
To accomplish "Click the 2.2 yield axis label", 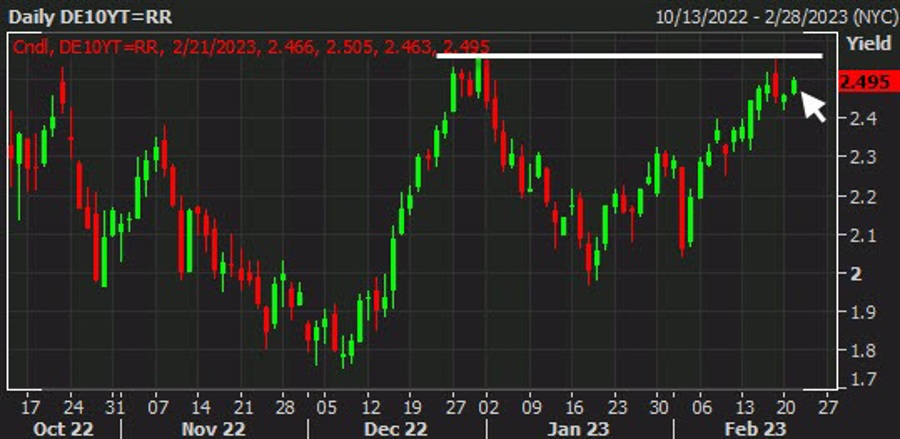I will (863, 196).
